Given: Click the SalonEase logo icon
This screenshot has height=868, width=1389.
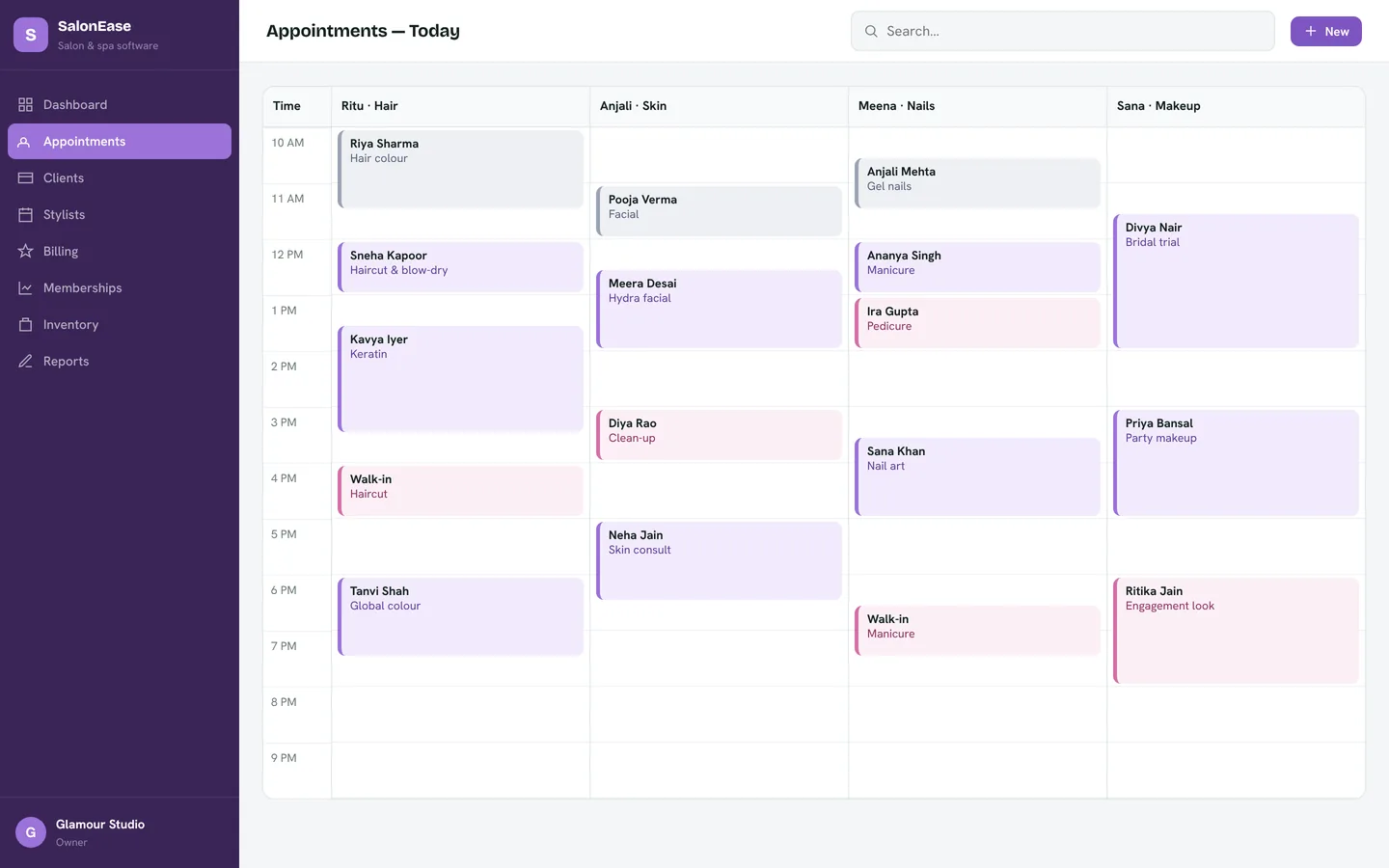Looking at the screenshot, I should [x=31, y=35].
